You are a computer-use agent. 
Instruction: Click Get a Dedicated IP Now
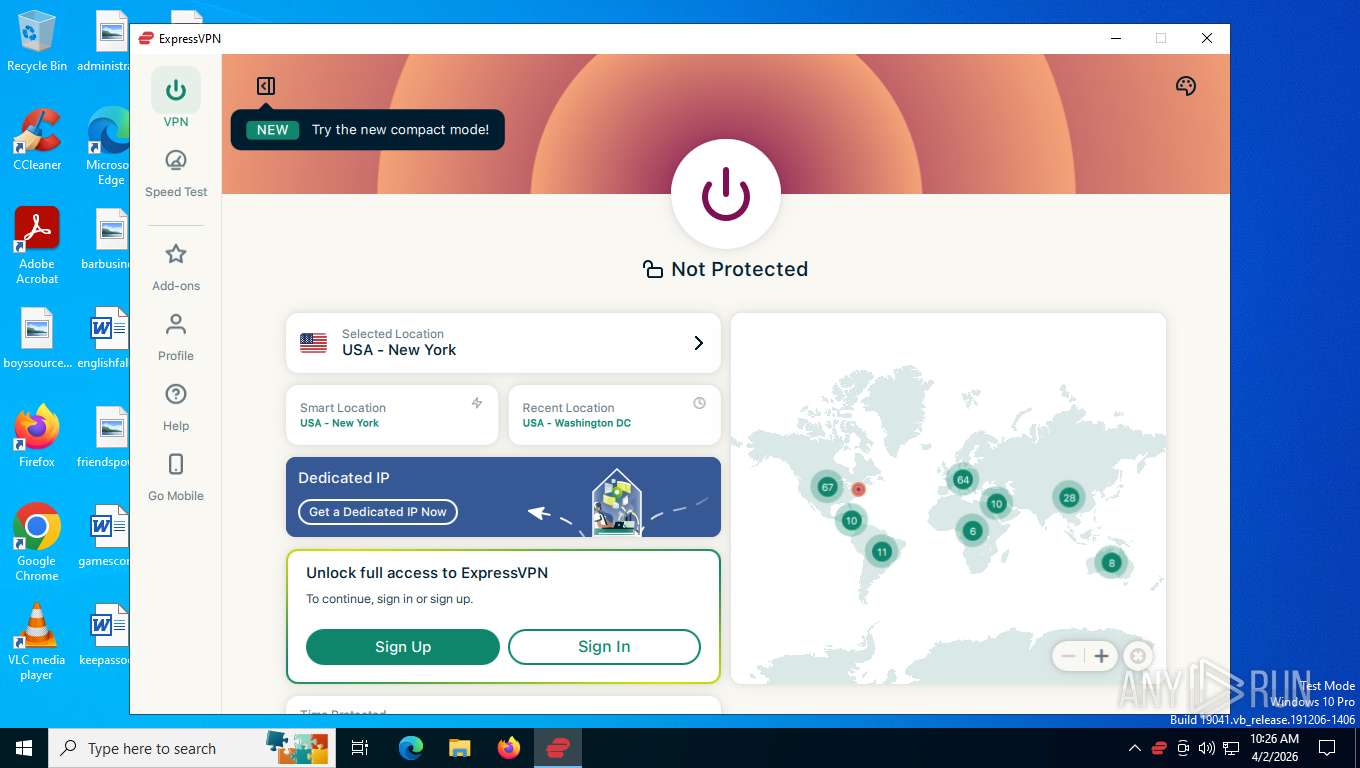pos(378,512)
